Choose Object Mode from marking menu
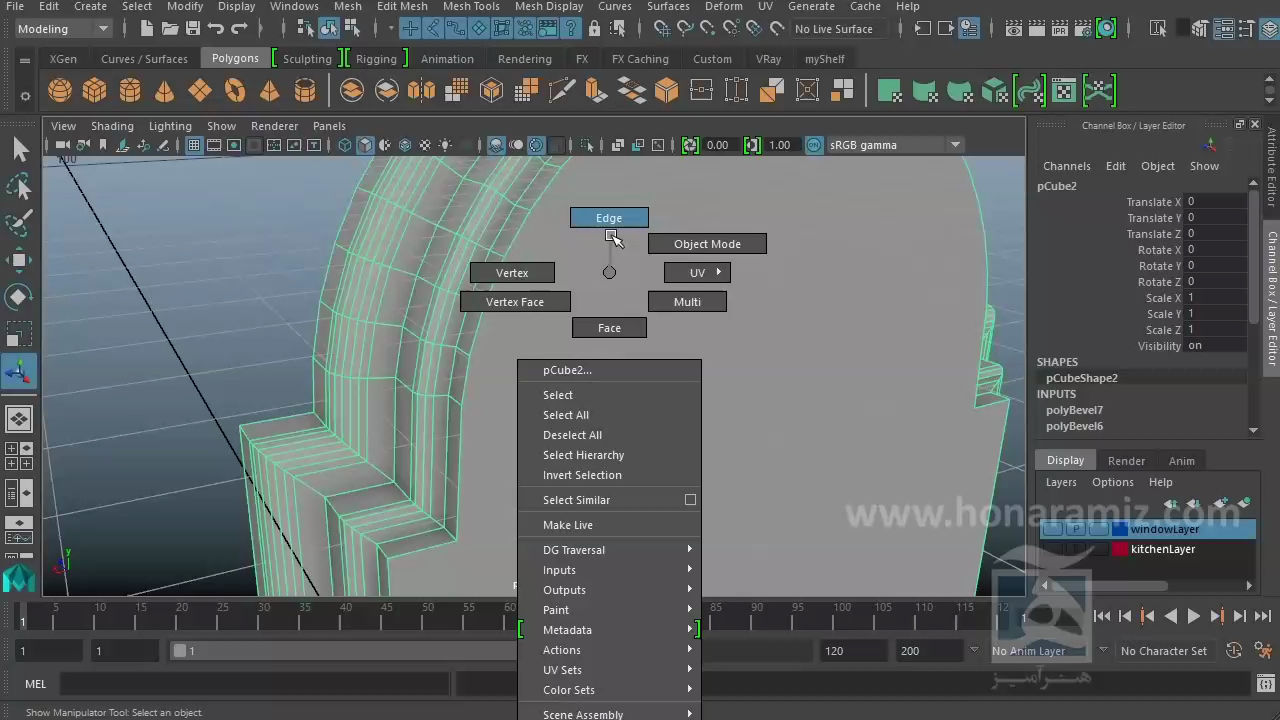Image resolution: width=1280 pixels, height=720 pixels. click(707, 244)
